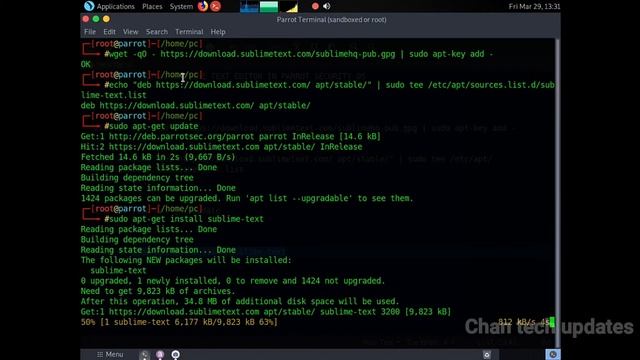Open the volume speaker icon
Image resolution: width=640 pixels, height=360 pixels.
[x=327, y=6]
